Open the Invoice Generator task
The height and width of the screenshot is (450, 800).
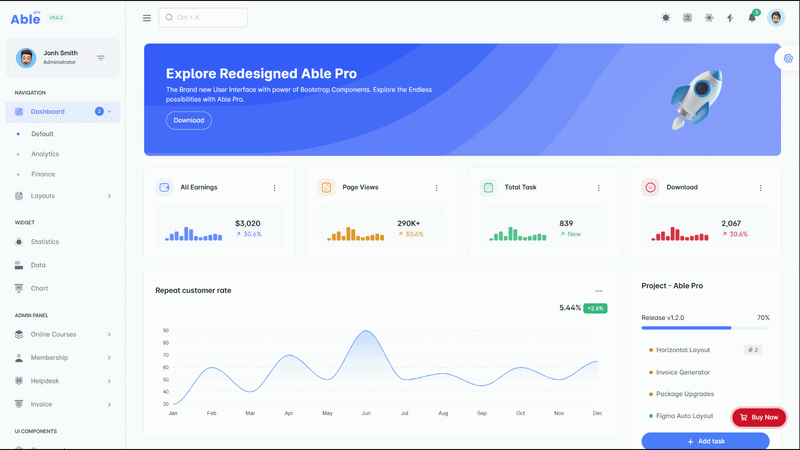[683, 372]
